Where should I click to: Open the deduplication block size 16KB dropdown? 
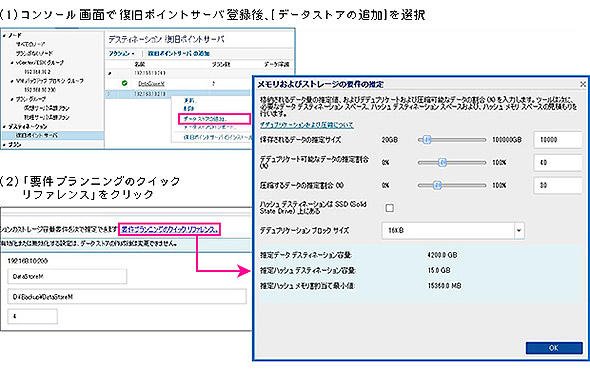click(519, 230)
